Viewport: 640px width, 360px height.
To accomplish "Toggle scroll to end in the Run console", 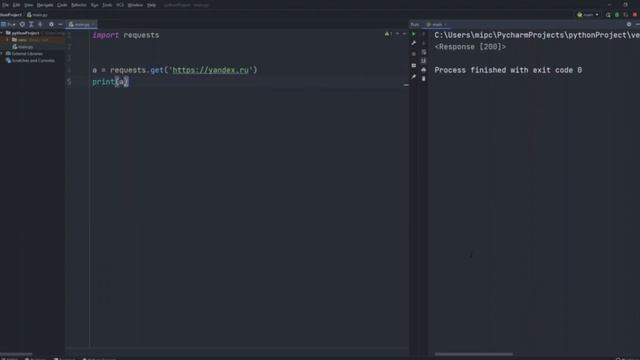I will click(x=424, y=61).
